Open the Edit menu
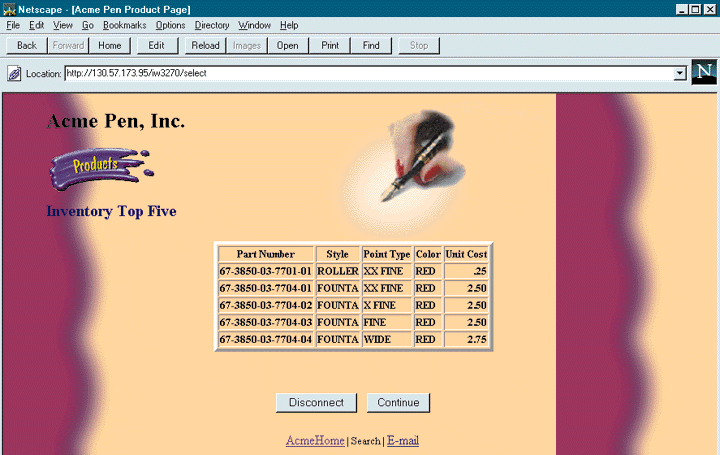 point(36,25)
